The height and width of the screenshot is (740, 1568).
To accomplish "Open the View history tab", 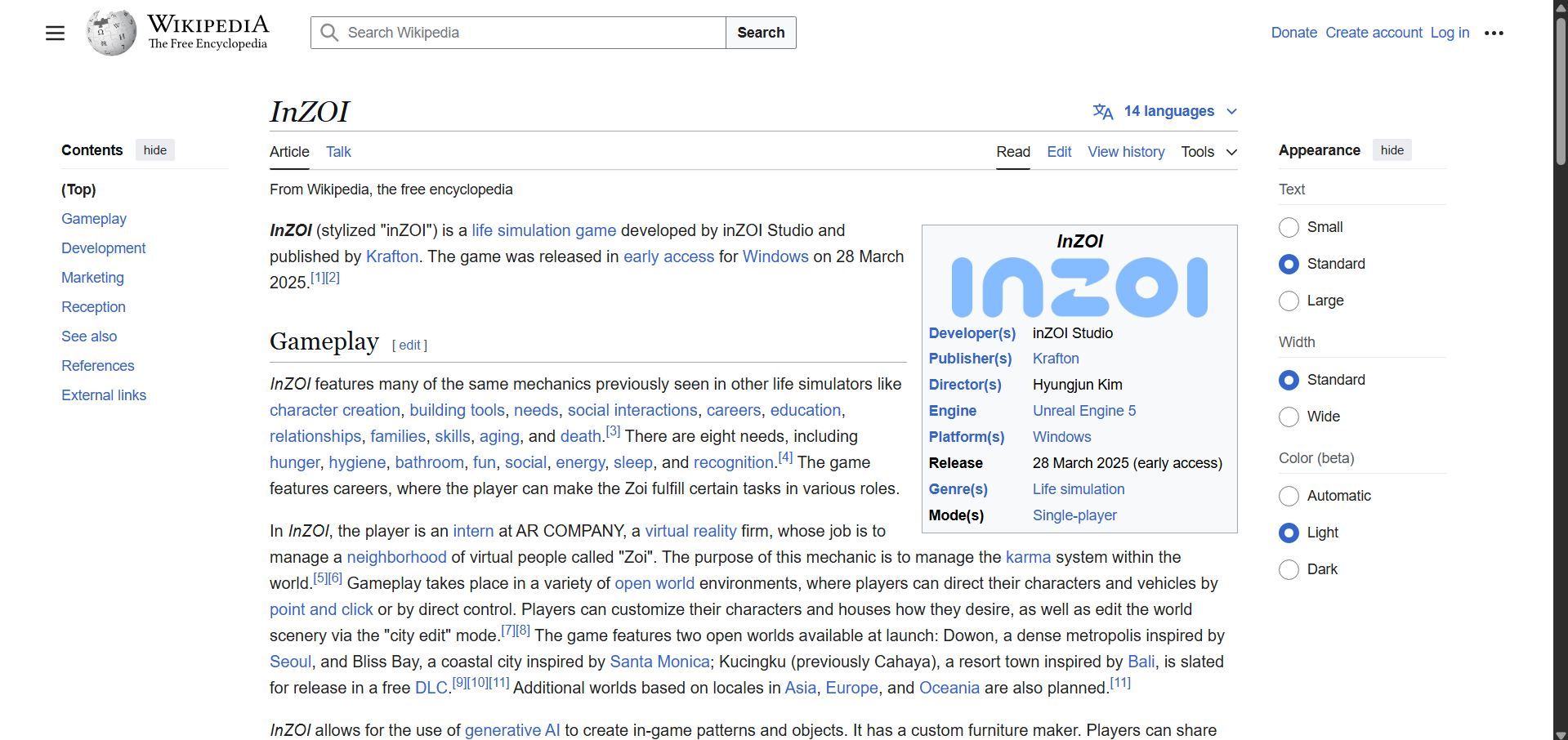I will [x=1125, y=152].
